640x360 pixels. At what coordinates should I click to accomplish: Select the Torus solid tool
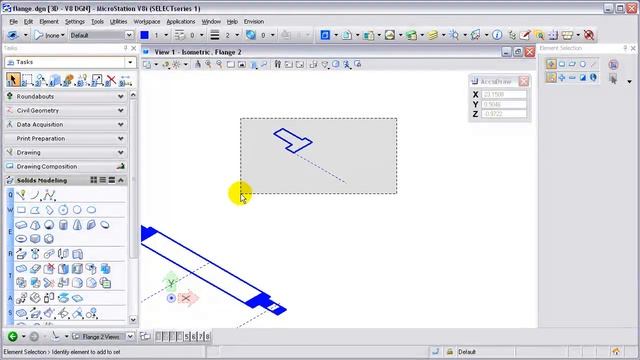coord(21,239)
